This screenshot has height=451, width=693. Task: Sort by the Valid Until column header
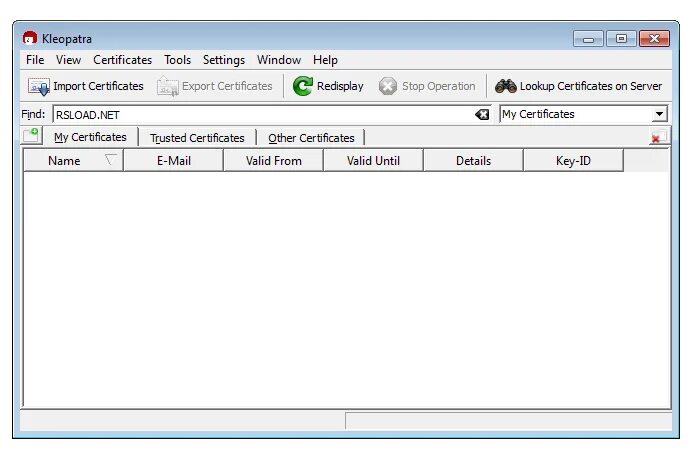373,161
